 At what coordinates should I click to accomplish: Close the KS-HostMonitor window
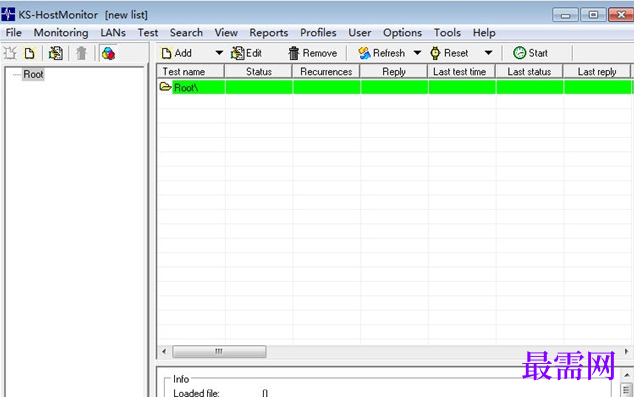(x=621, y=15)
